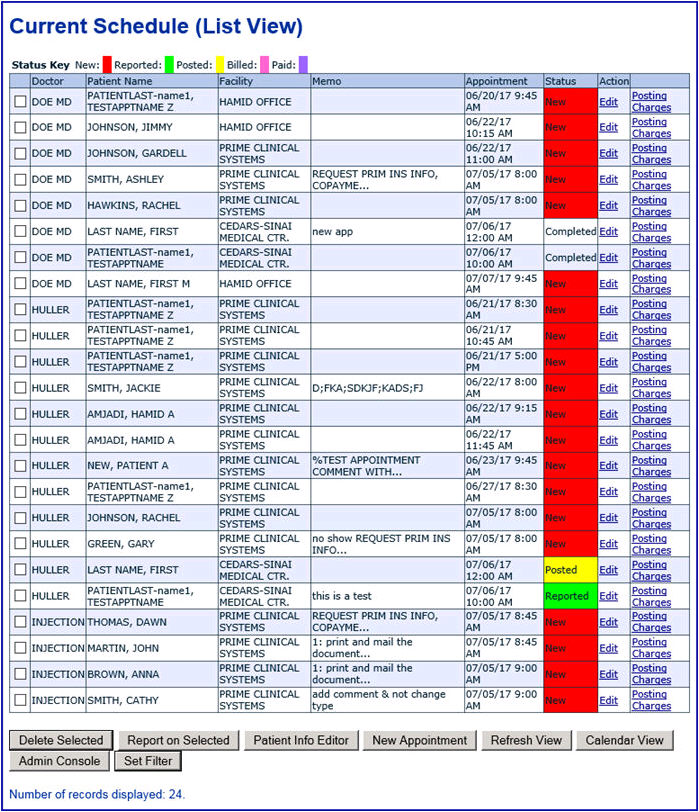Click the red New status key swatch

point(107,65)
